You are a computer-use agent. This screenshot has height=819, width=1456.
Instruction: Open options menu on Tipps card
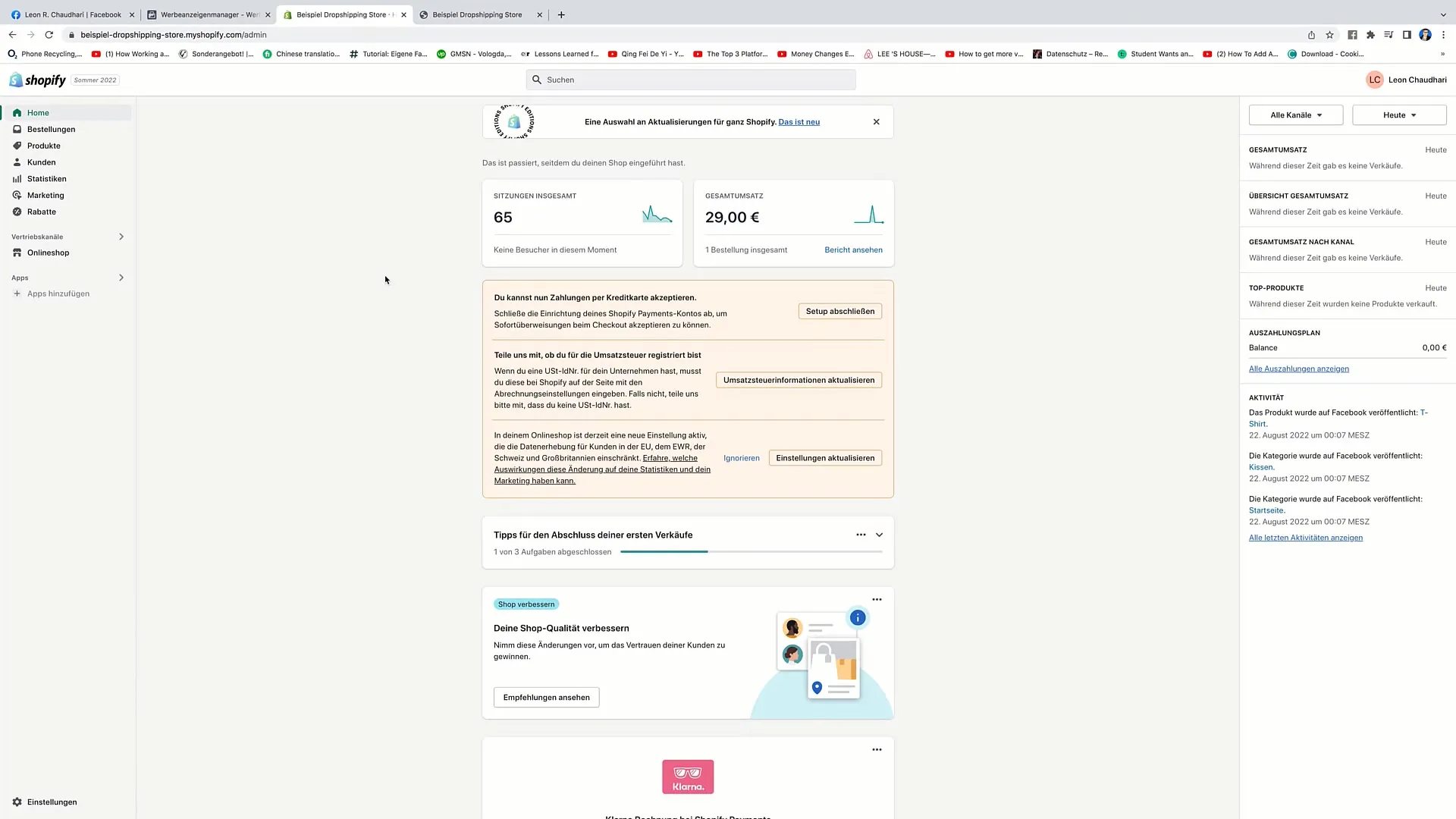tap(861, 535)
